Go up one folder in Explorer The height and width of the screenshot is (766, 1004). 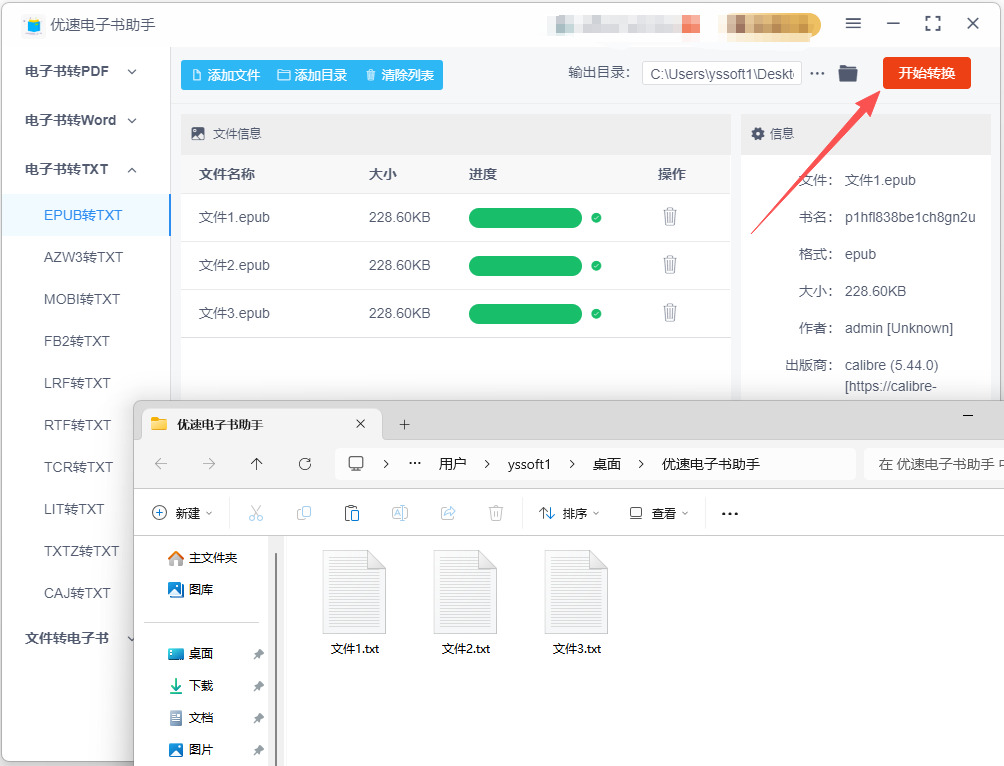click(257, 464)
